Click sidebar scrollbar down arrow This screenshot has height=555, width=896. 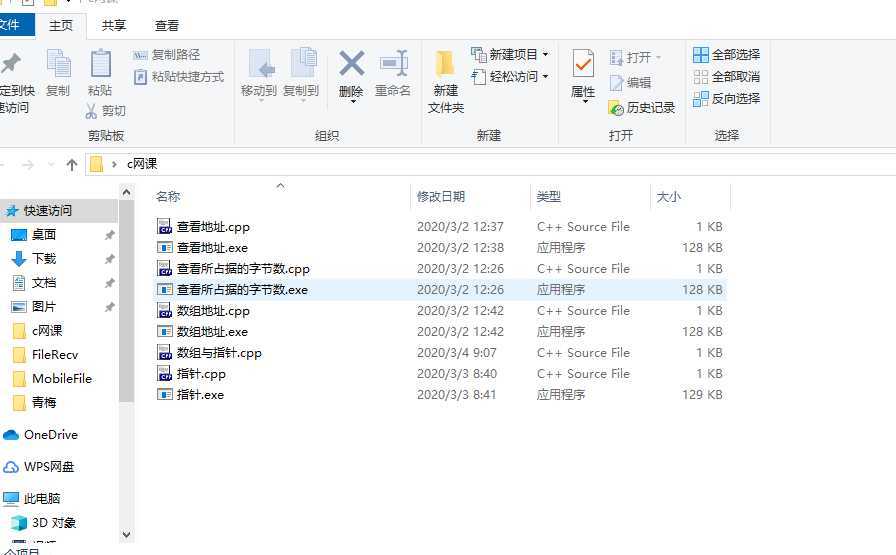(126, 534)
